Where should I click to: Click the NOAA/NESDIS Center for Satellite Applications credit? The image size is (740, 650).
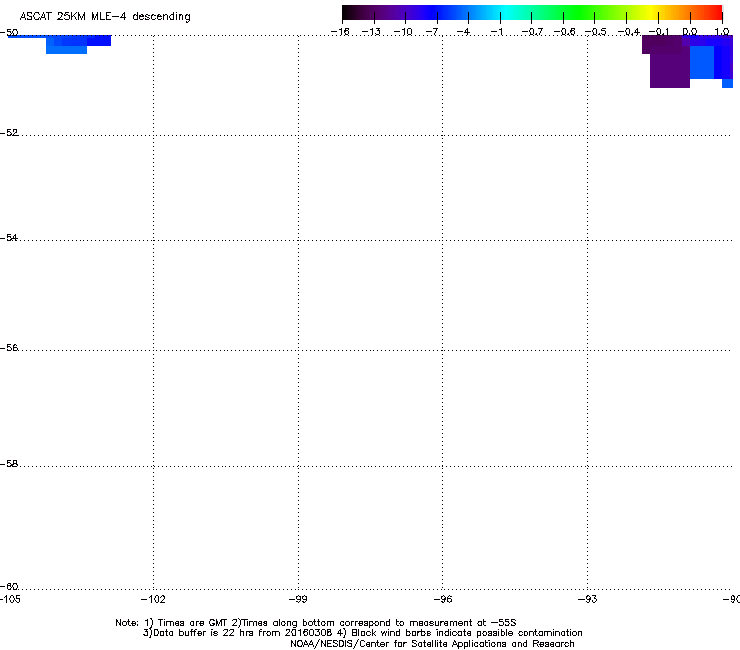click(432, 644)
